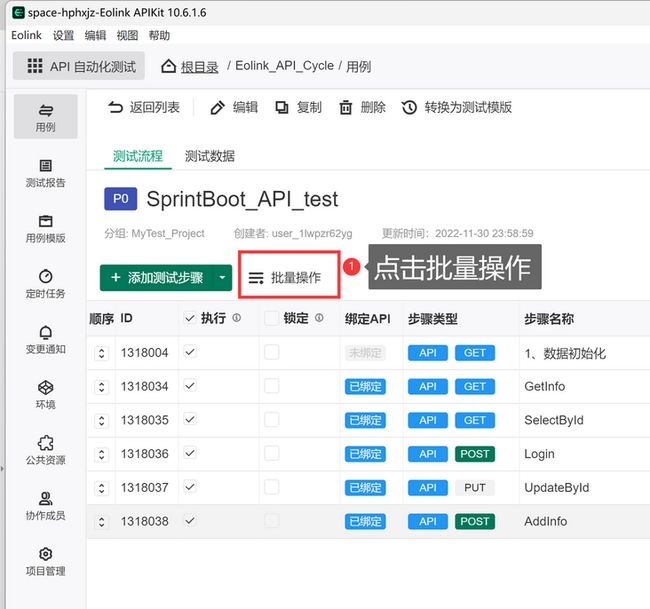Screen dimensions: 650x609
Task: Uncheck 执行 for step 1318038 AddInfo
Action: (190, 520)
